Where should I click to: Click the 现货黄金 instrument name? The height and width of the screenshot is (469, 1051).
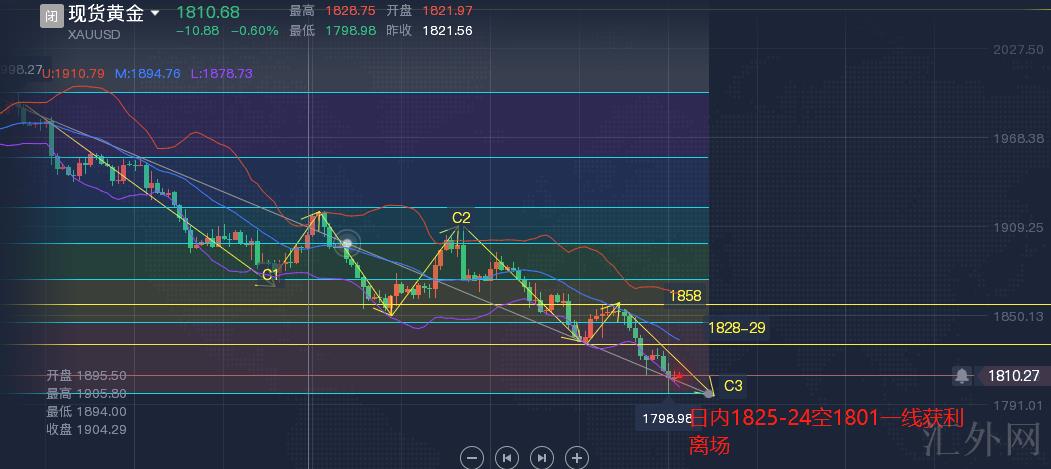105,15
